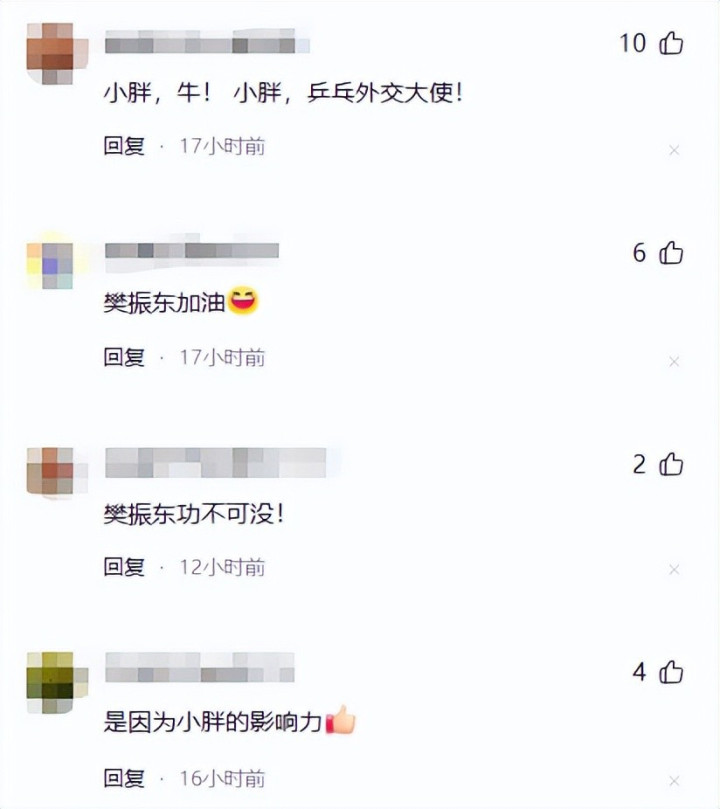Dismiss the 小胖的影响力 comment with X
720x809 pixels.
(674, 781)
